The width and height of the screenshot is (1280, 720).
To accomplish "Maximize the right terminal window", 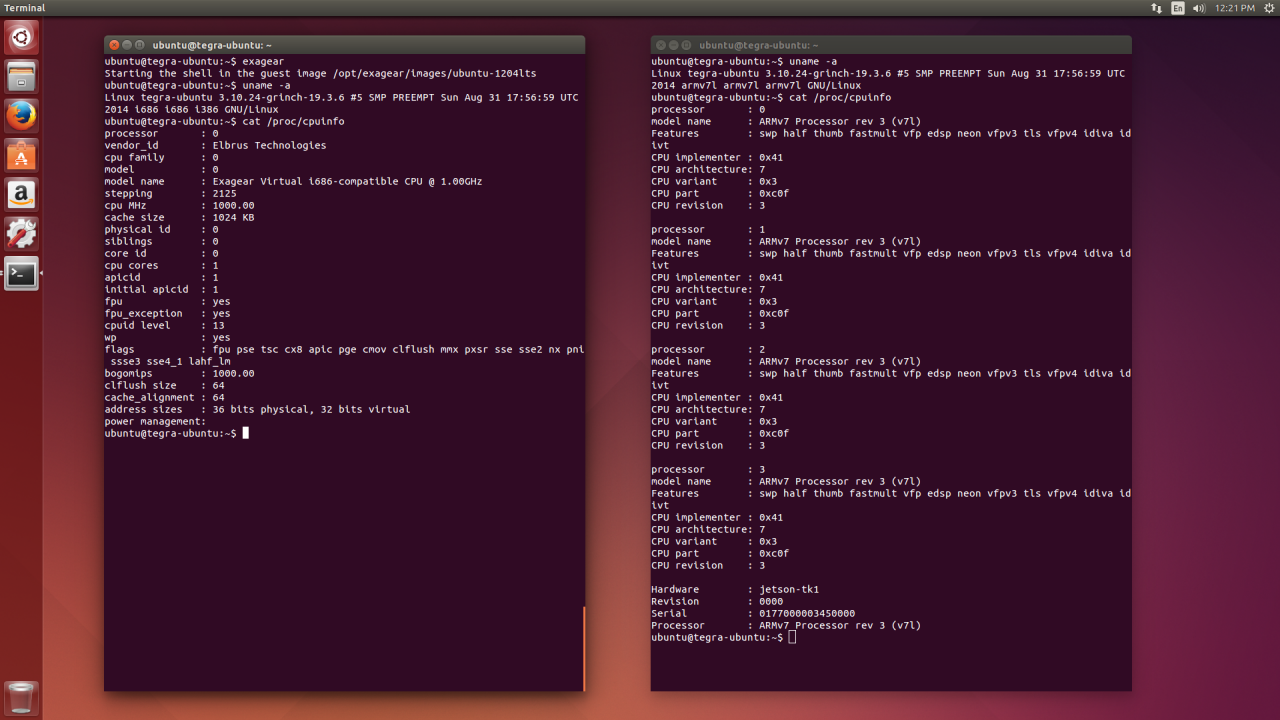I will (687, 45).
